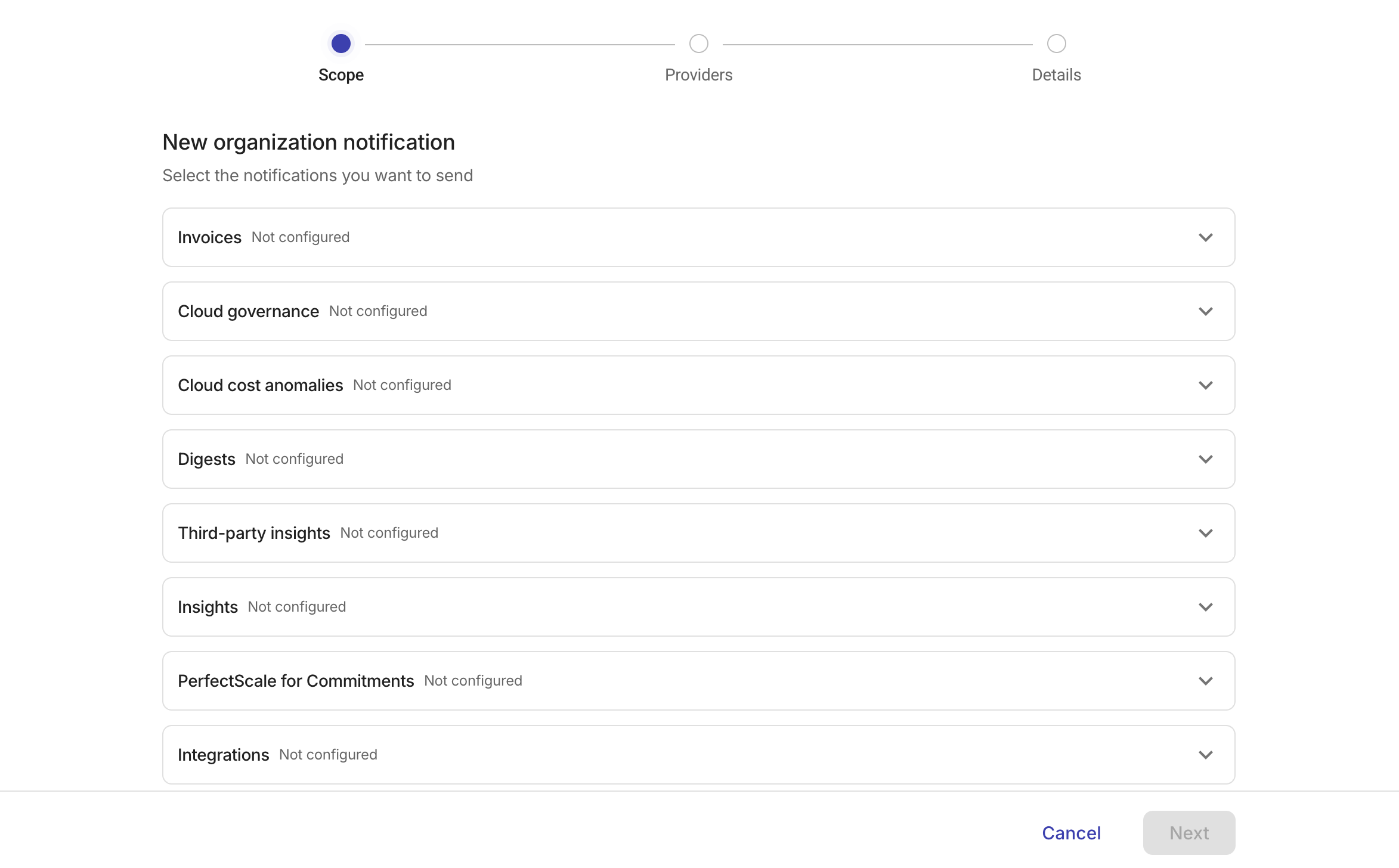Click the Next button

pos(1189,833)
